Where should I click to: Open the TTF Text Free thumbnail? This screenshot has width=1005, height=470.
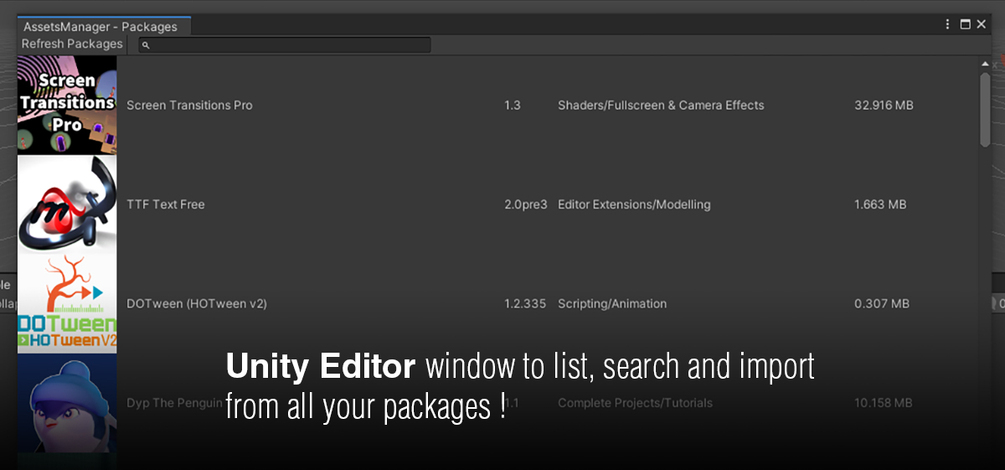[x=67, y=205]
